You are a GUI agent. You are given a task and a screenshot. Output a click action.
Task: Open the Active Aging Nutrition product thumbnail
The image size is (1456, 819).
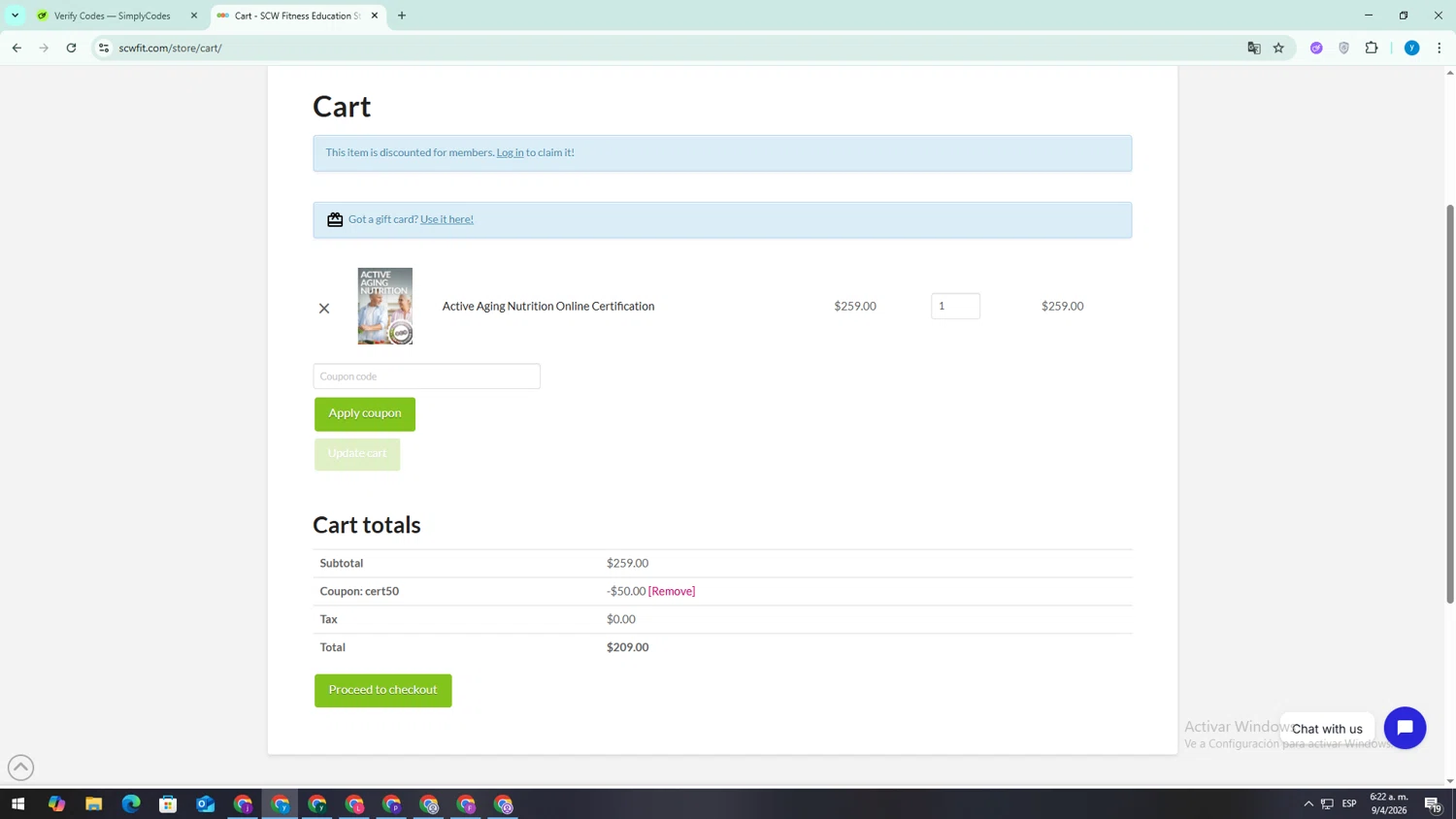(385, 306)
